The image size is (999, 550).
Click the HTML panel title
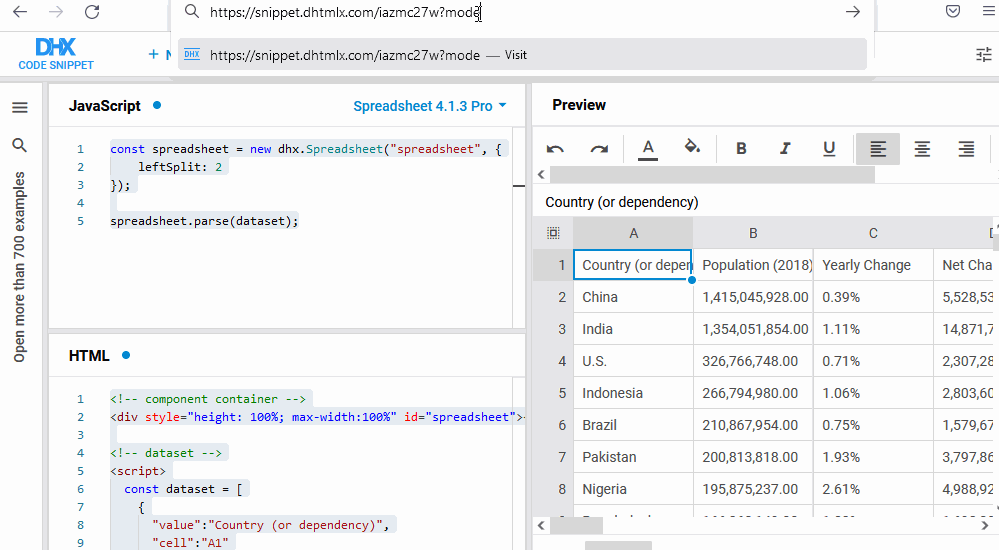pyautogui.click(x=89, y=356)
